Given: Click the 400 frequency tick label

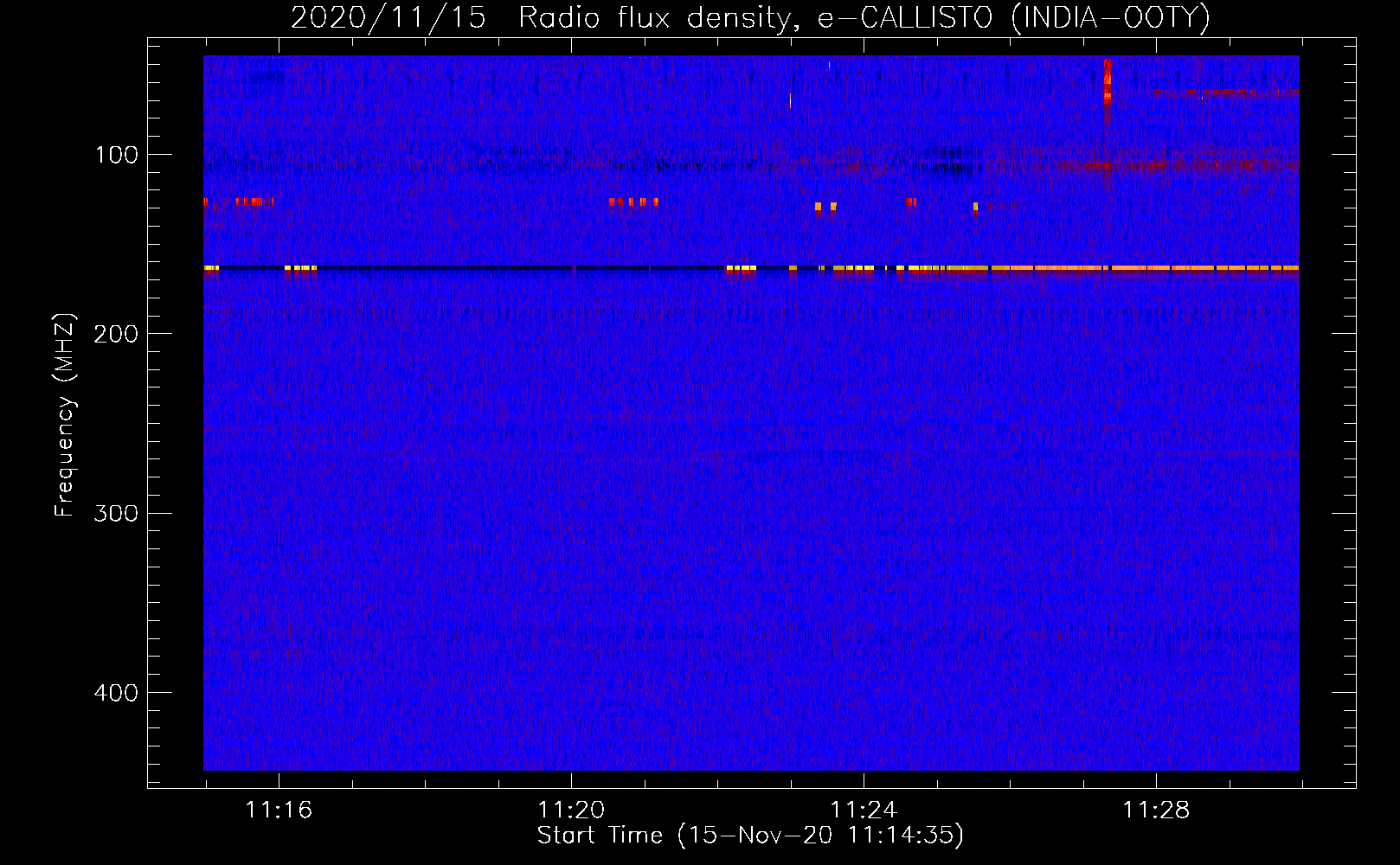Looking at the screenshot, I should (x=116, y=693).
